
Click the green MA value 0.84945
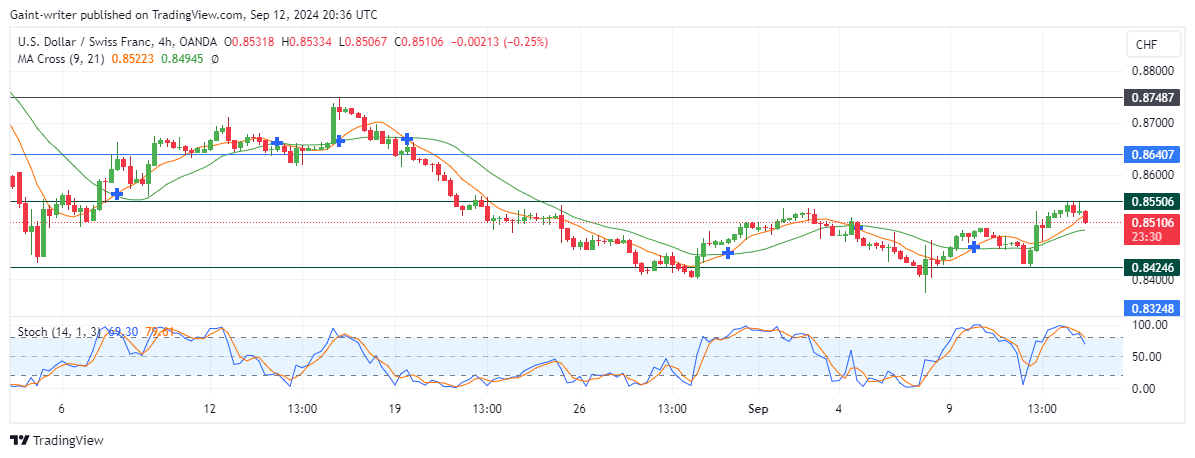pos(181,59)
